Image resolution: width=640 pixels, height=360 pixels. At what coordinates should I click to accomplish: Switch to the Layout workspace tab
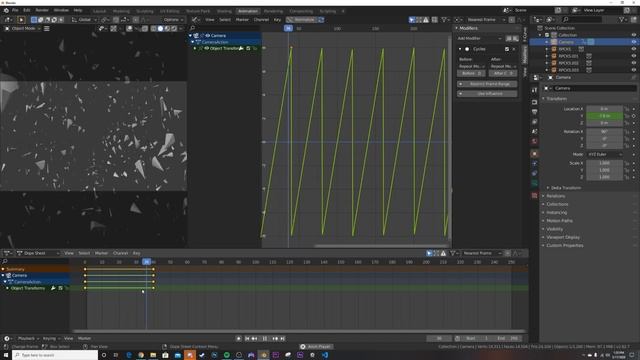(99, 11)
